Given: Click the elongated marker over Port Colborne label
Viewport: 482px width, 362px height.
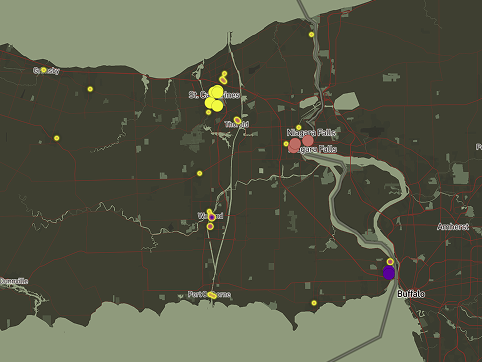Looking at the screenshot, I should pyautogui.click(x=212, y=295).
